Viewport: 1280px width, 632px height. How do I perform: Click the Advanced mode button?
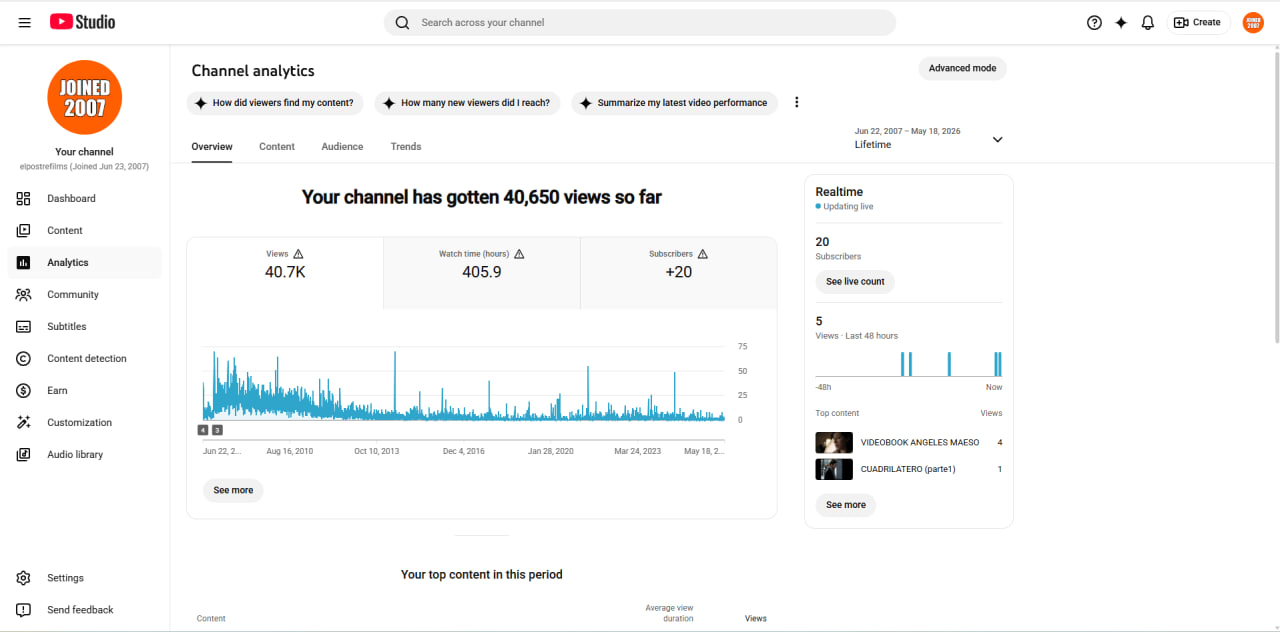click(962, 68)
